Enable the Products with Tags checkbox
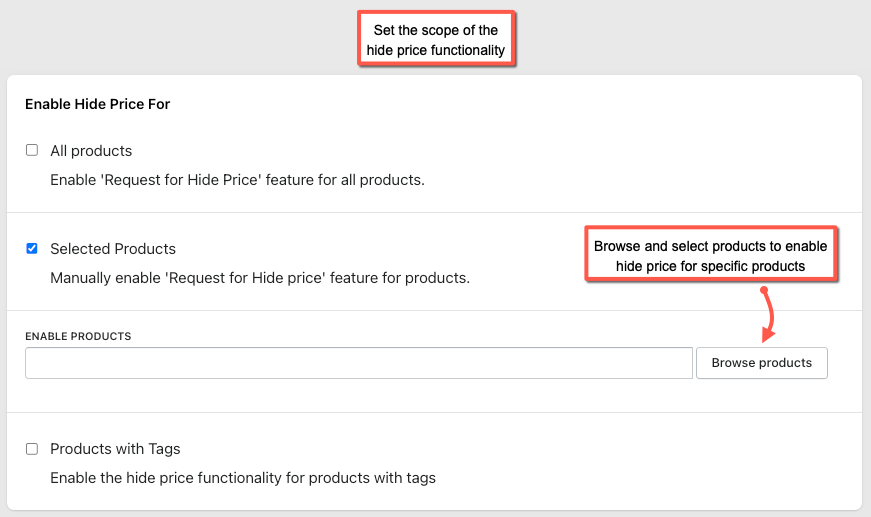871x517 pixels. tap(32, 449)
